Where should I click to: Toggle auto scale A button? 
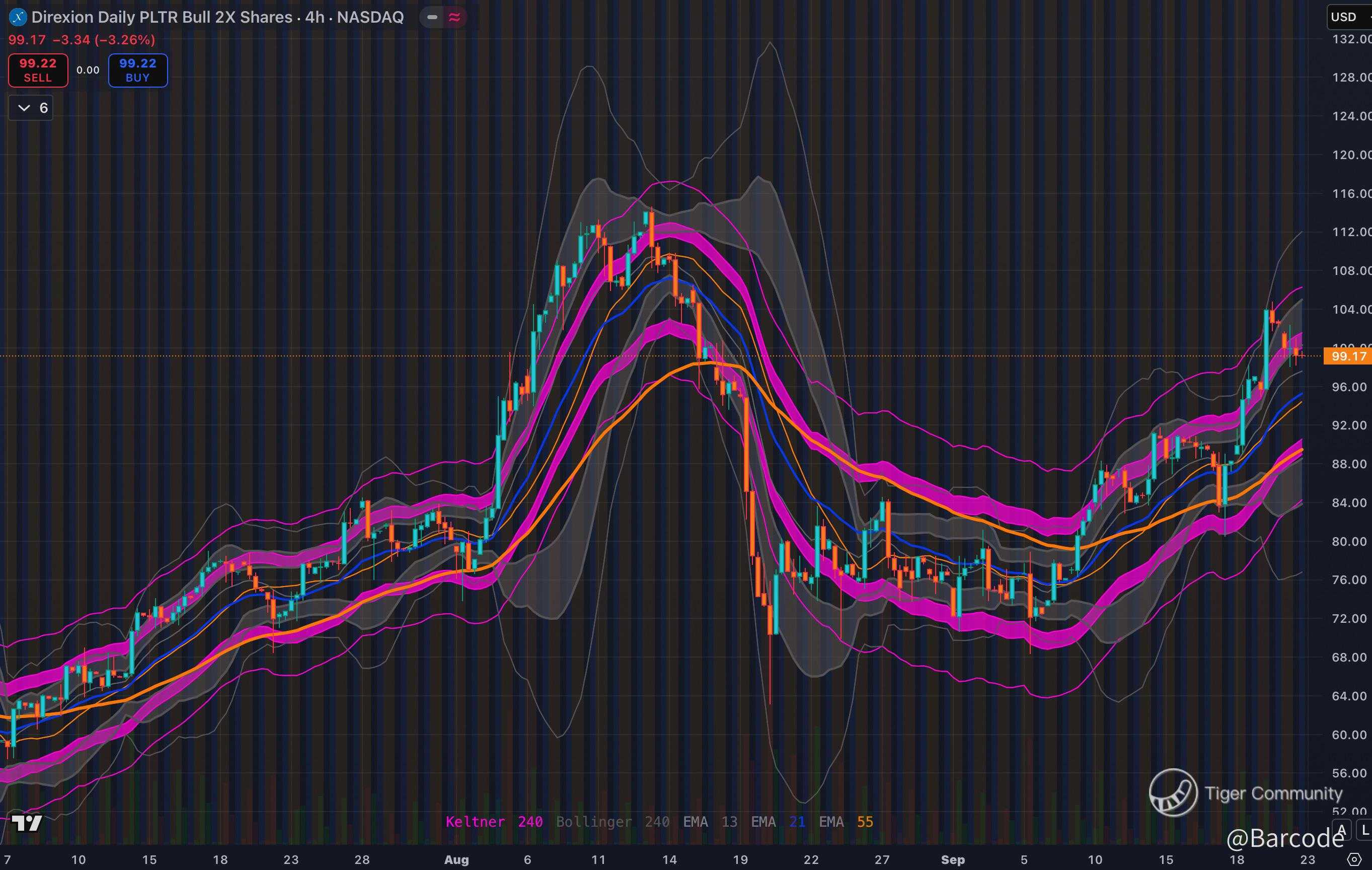1342,830
